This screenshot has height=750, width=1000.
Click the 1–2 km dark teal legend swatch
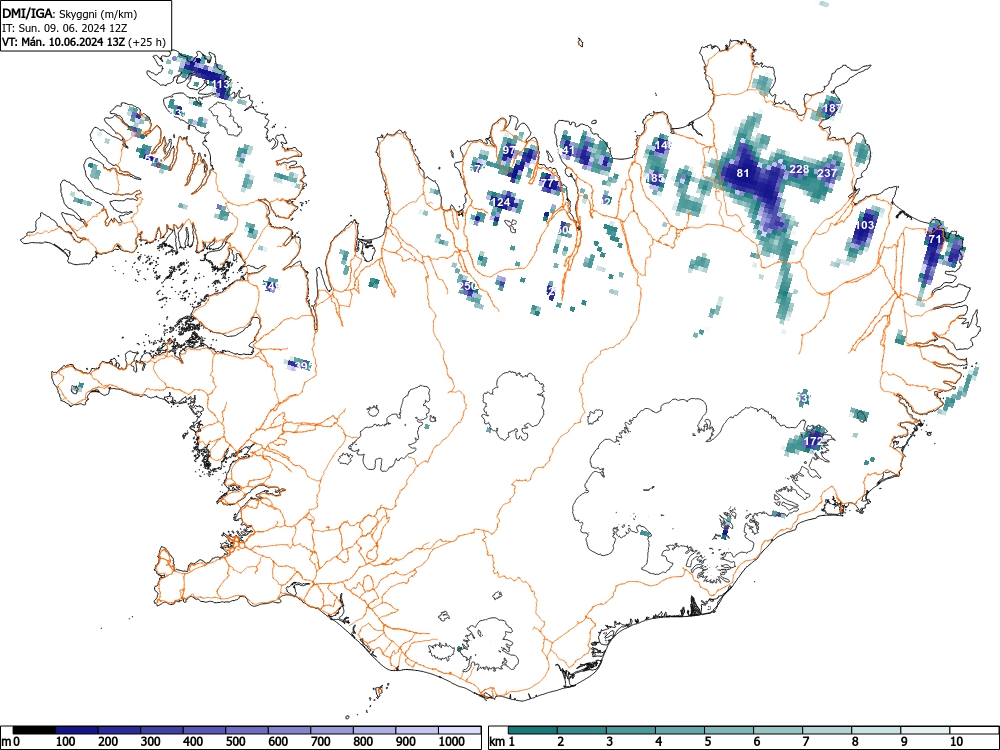point(533,730)
